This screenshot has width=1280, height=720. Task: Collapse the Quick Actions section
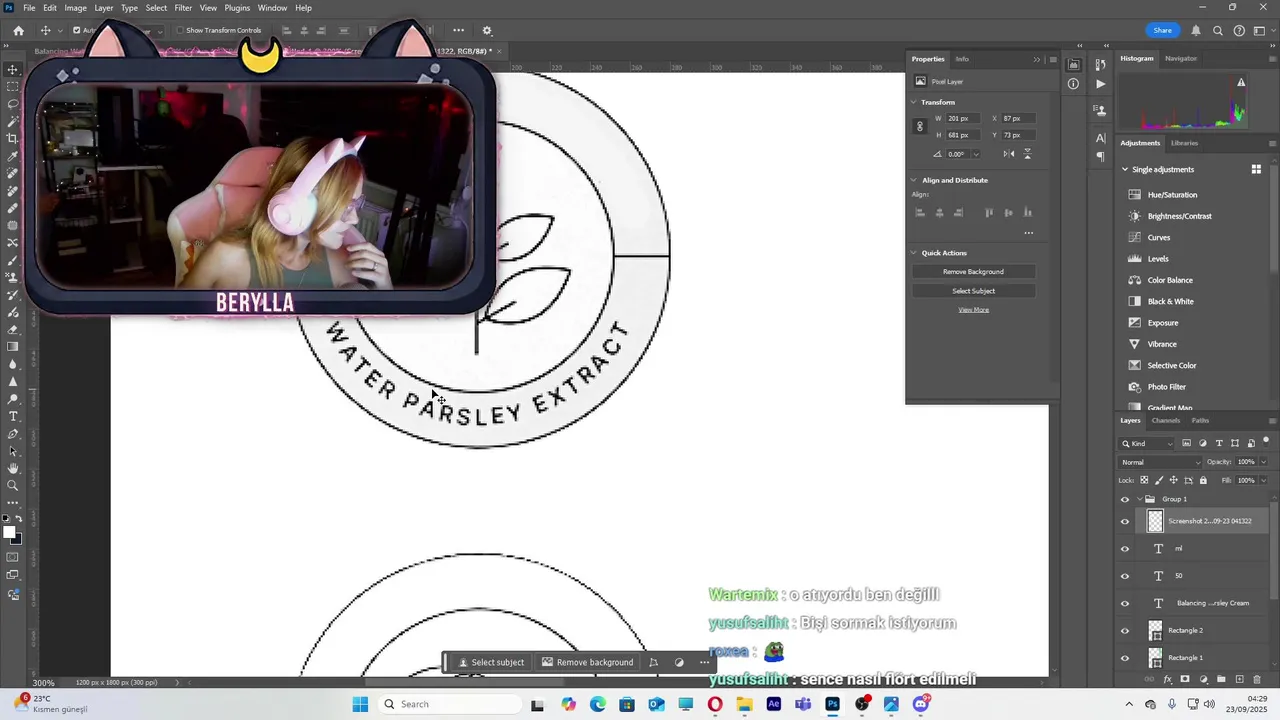pyautogui.click(x=914, y=253)
